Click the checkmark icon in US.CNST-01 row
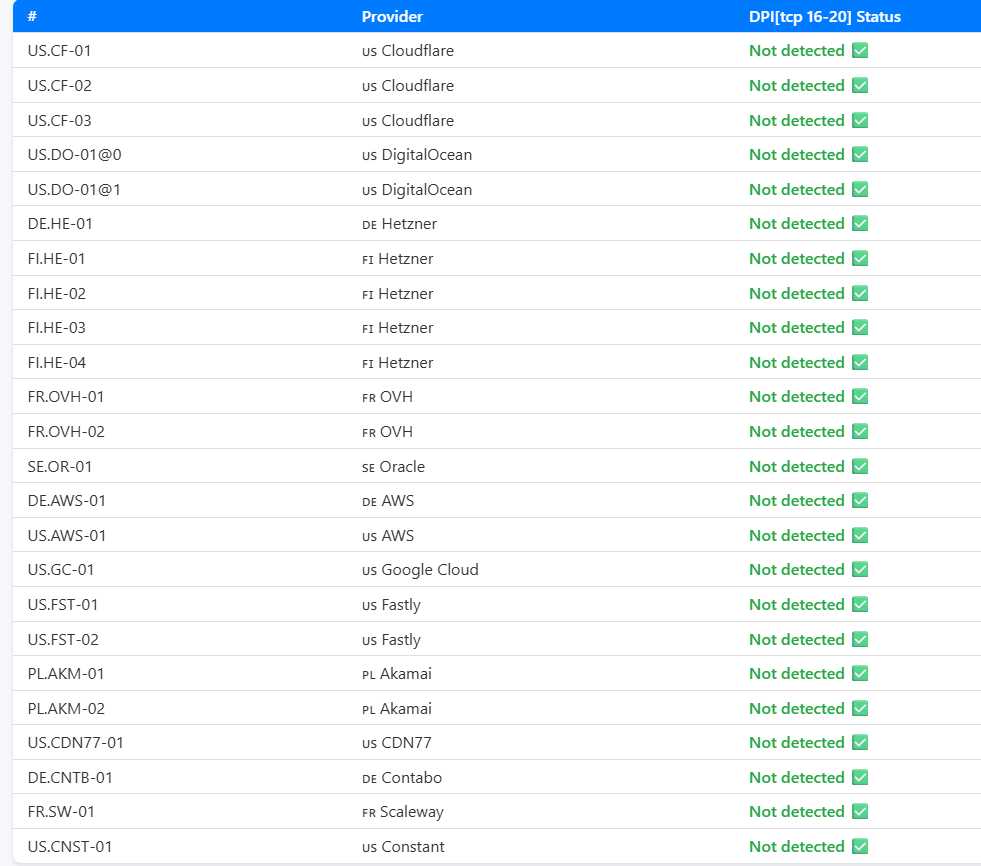The image size is (981, 866). point(860,847)
